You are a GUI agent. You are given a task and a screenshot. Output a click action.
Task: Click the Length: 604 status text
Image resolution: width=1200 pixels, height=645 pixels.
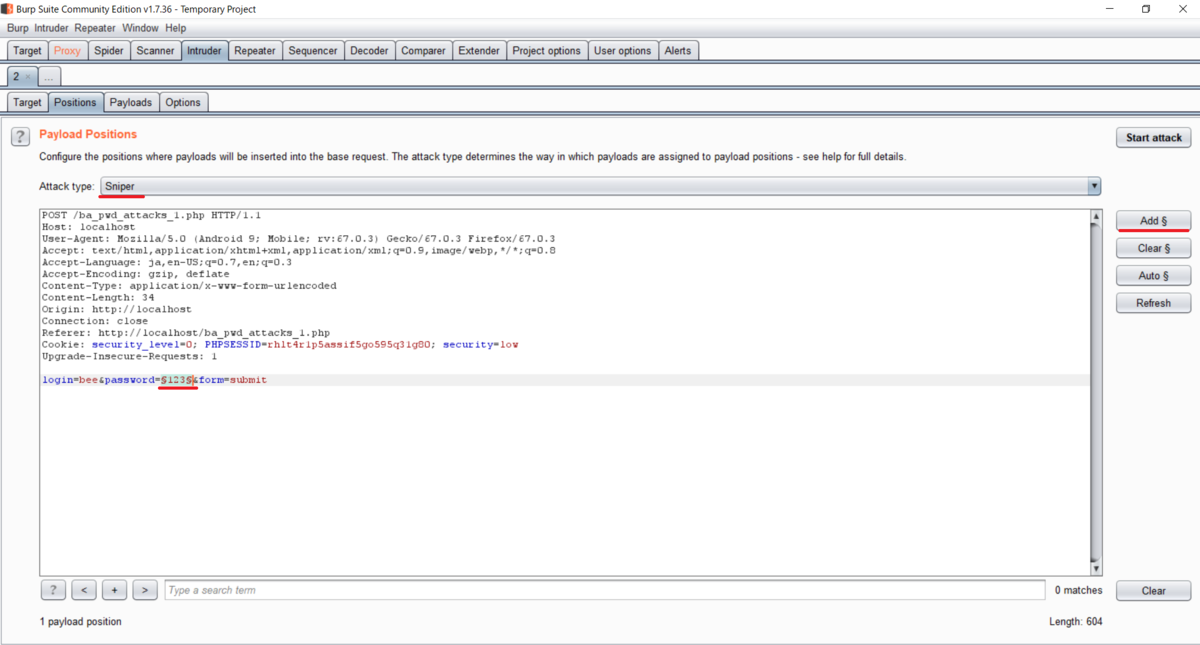pos(1076,622)
